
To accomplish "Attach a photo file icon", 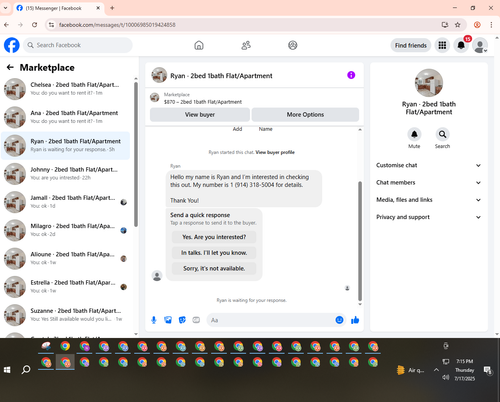I will 168,320.
